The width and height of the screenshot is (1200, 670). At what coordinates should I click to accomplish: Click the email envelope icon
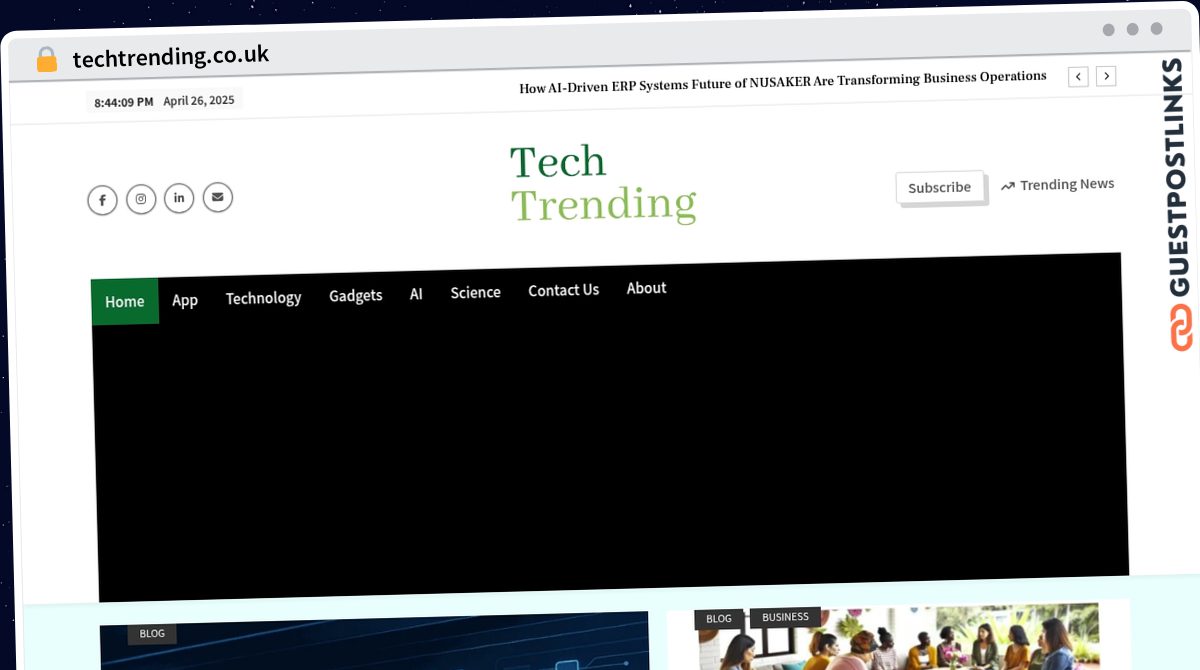click(x=217, y=197)
